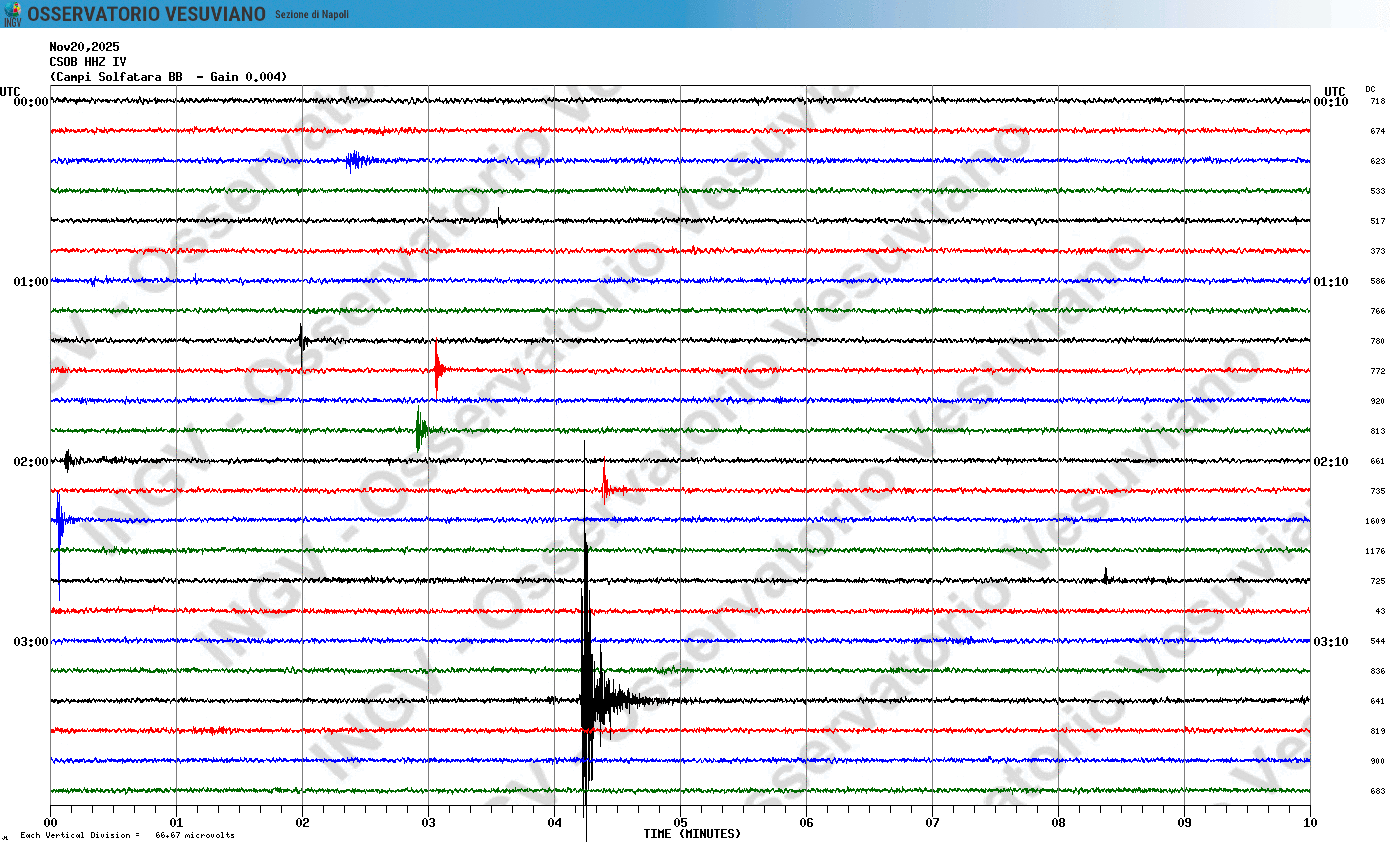Click the small black spike after minute 08
1390x849 pixels.
1105,576
